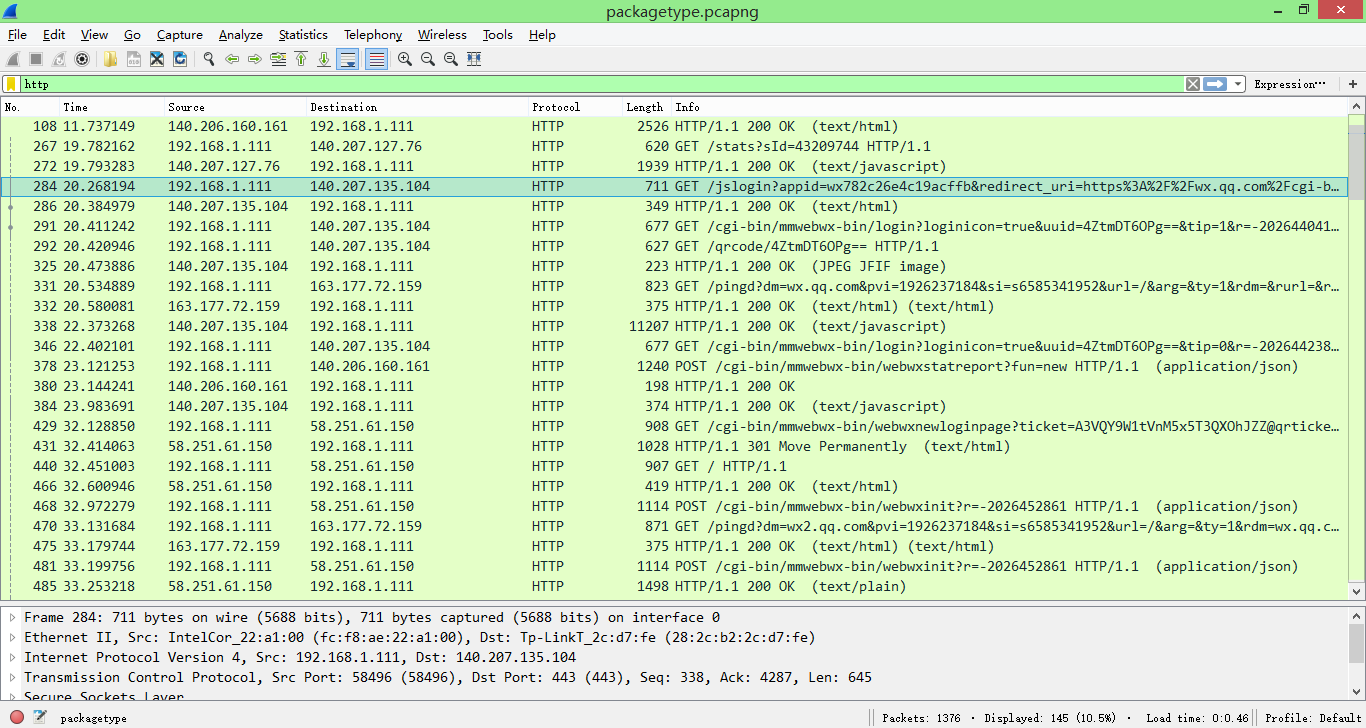Open the Edit menu
The width and height of the screenshot is (1366, 728).
pyautogui.click(x=54, y=34)
